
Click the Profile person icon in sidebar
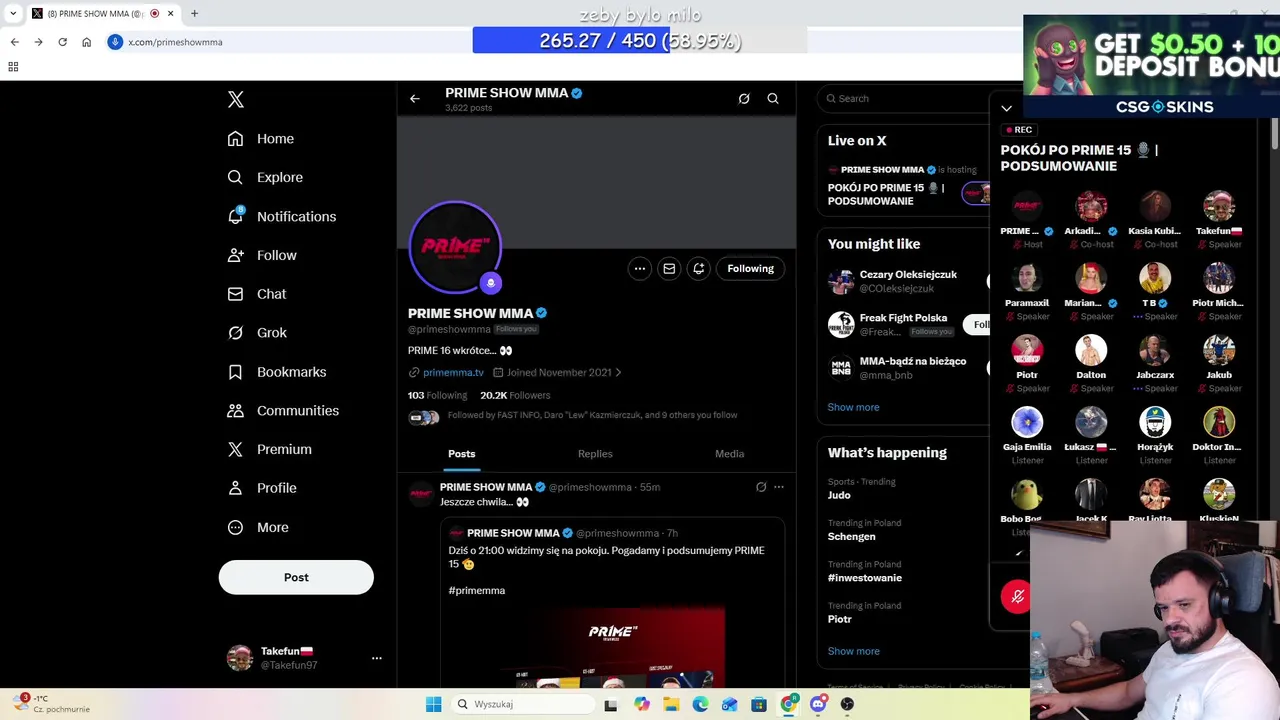[x=235, y=488]
